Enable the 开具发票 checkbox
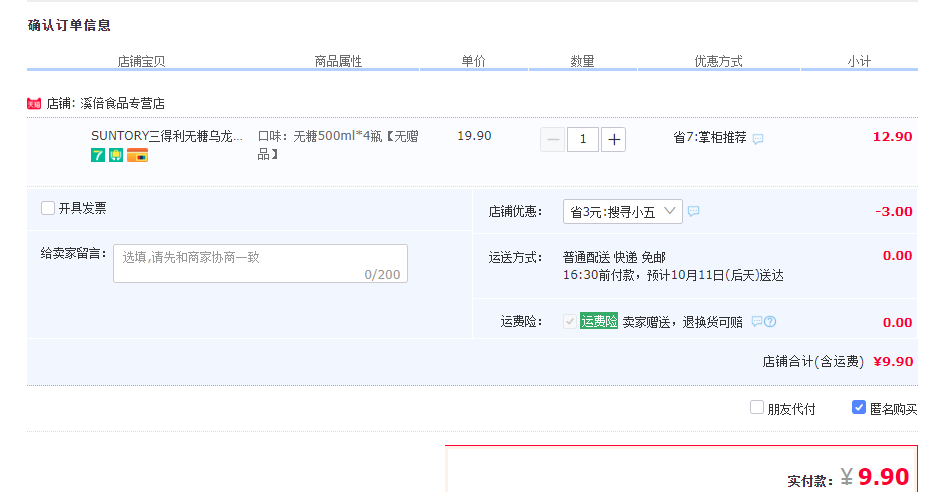 coord(48,208)
